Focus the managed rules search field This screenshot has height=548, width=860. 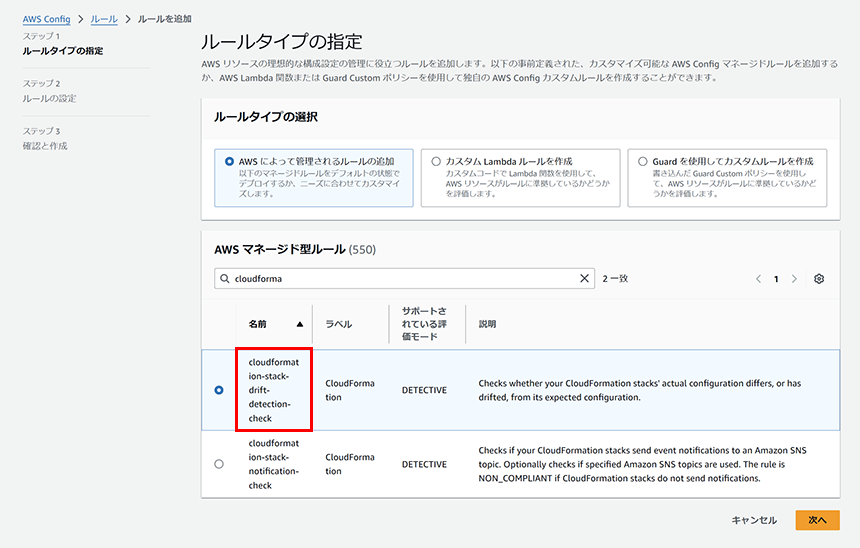pos(404,279)
